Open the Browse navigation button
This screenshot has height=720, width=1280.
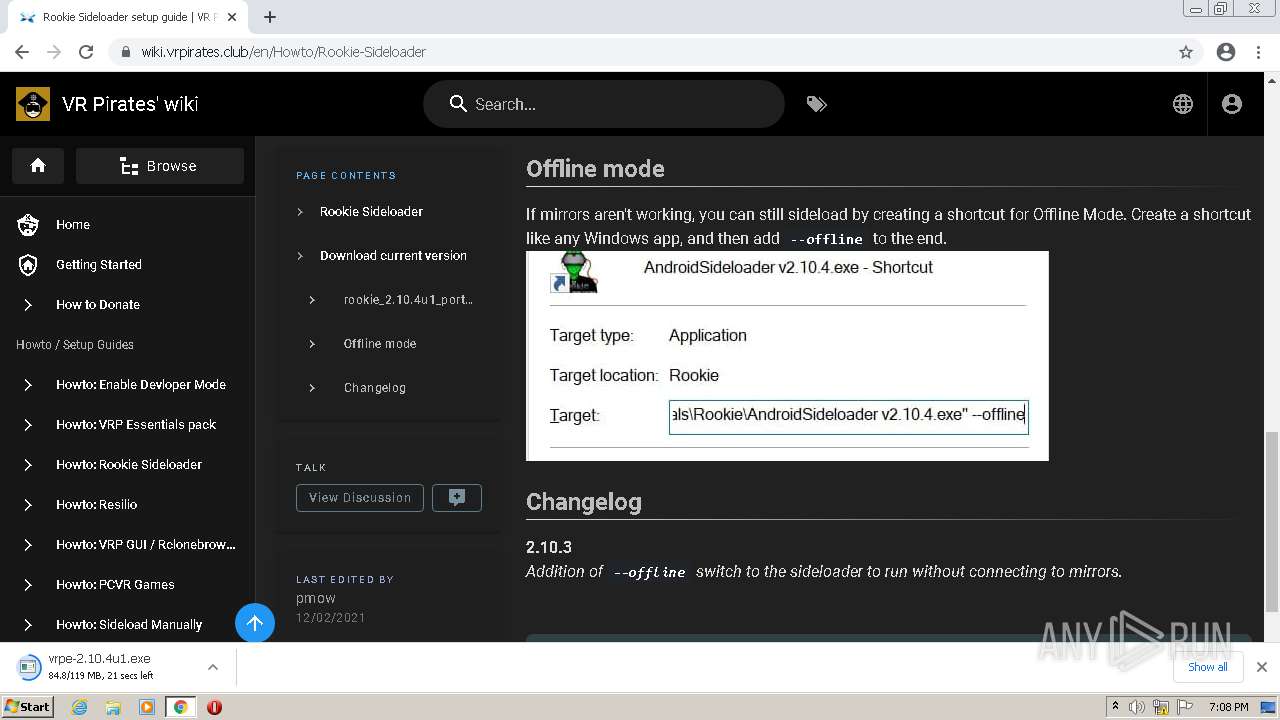[160, 166]
